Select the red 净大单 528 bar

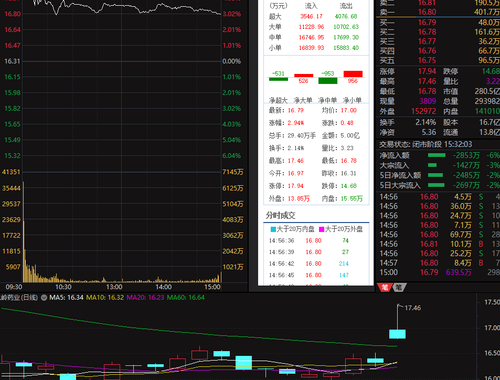coord(304,76)
